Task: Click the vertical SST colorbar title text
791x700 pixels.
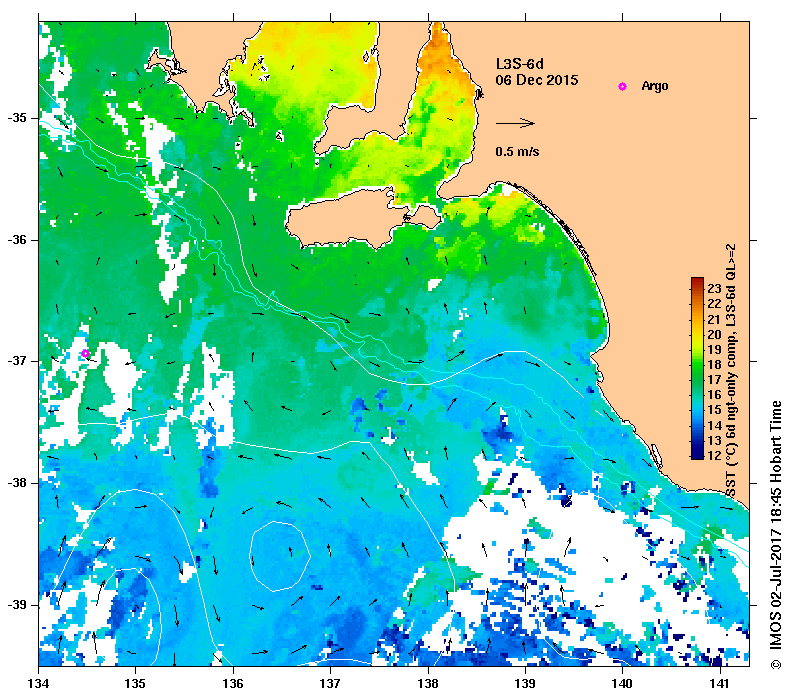Action: coord(731,370)
